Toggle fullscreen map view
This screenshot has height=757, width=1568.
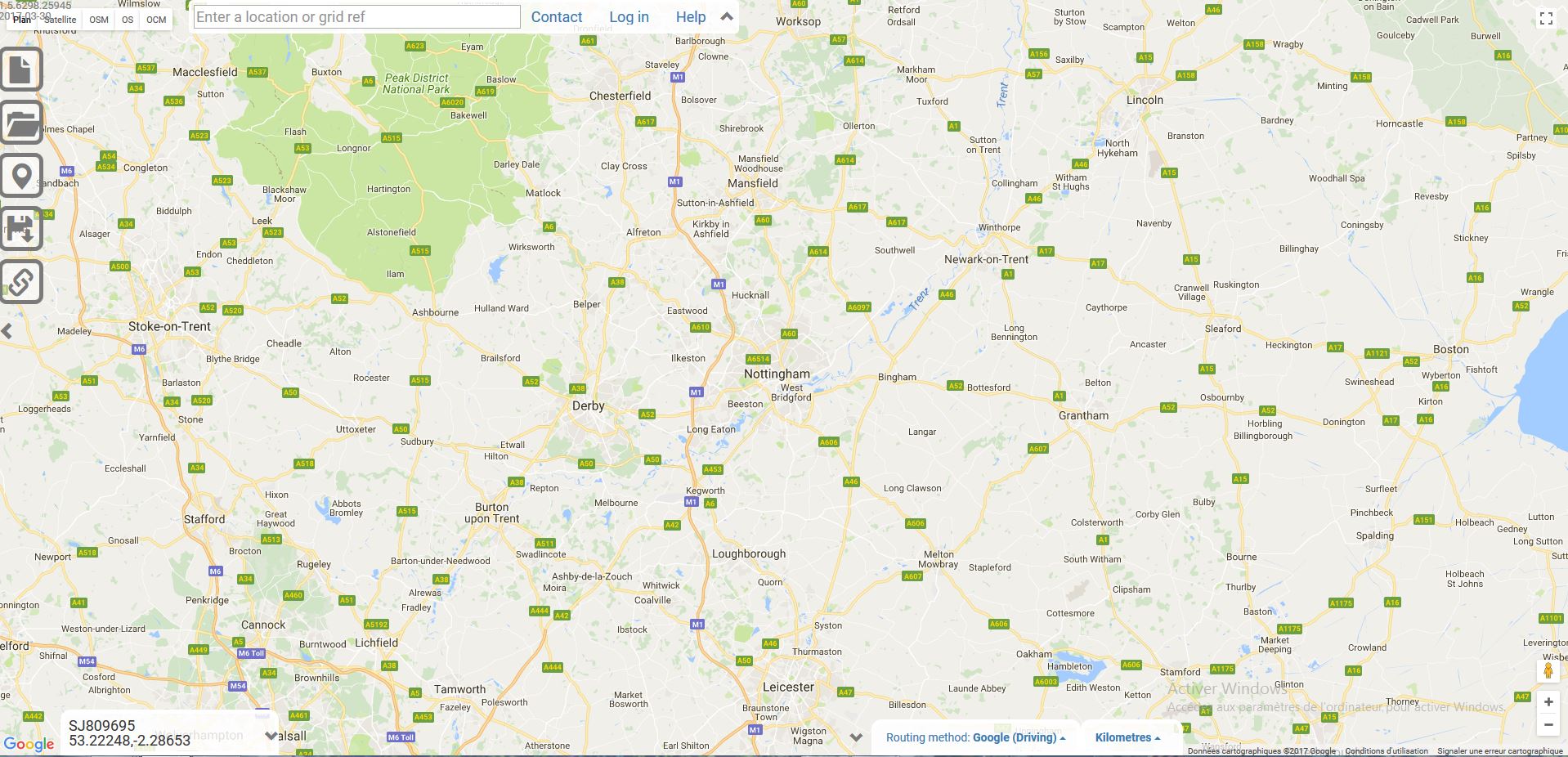(x=1546, y=19)
